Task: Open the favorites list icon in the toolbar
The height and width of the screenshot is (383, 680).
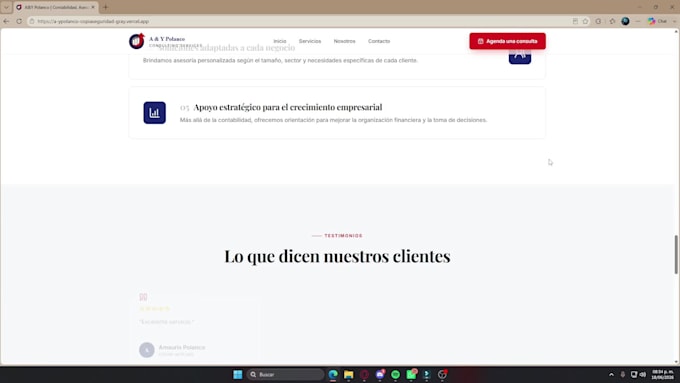Action: pyautogui.click(x=612, y=21)
